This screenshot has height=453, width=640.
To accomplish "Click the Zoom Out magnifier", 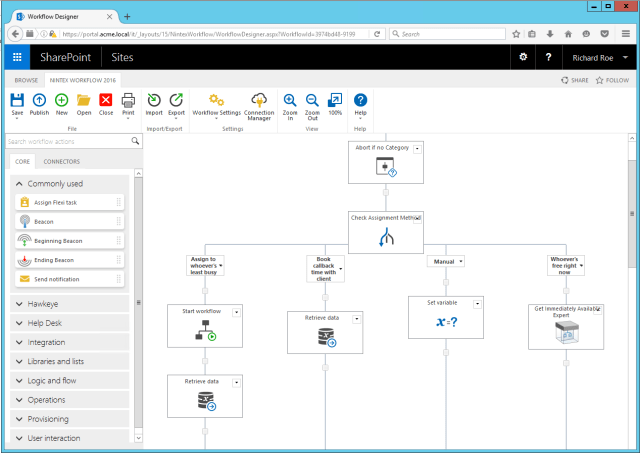I will pos(312,100).
